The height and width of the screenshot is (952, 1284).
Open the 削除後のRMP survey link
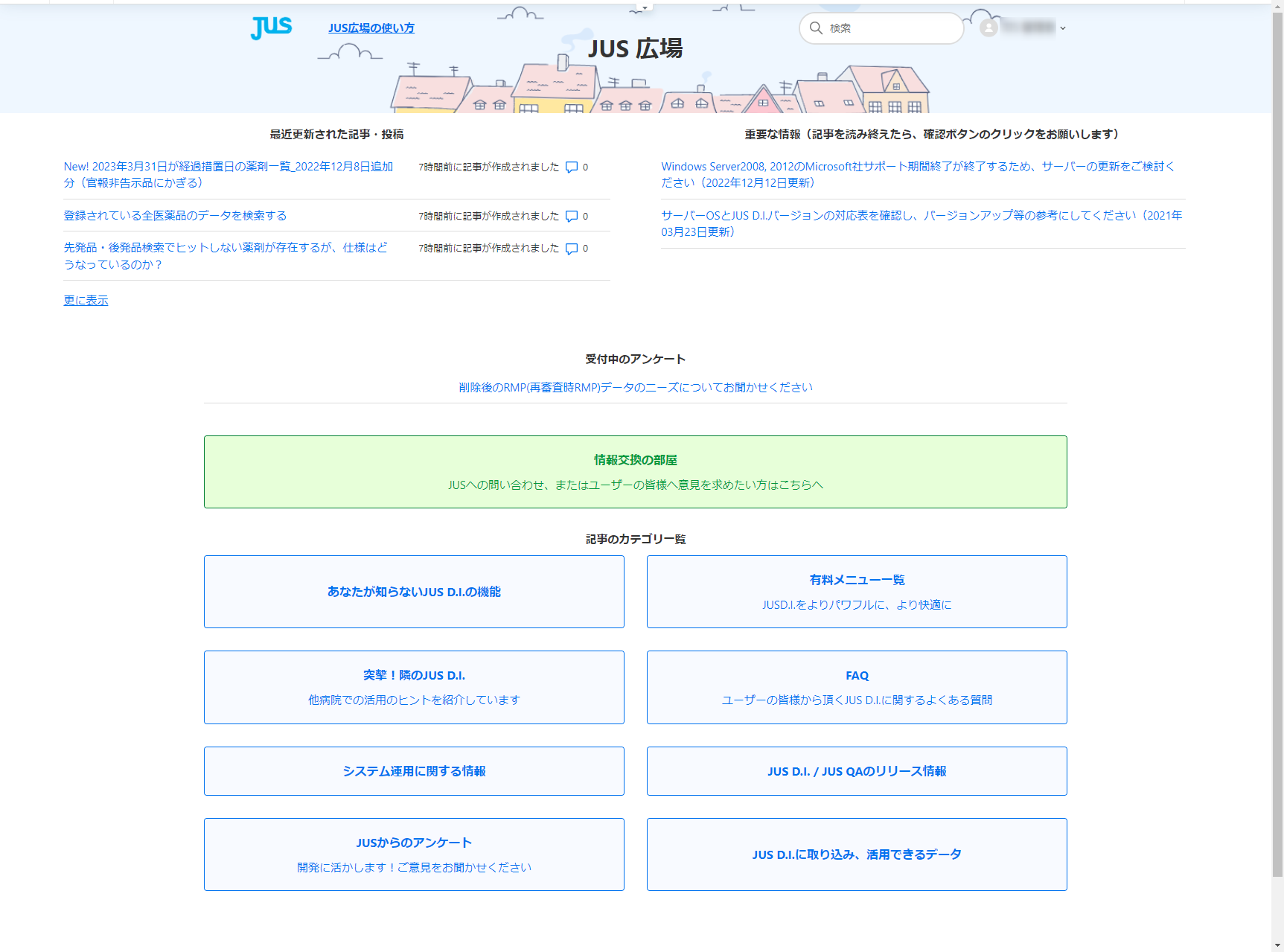(x=636, y=387)
